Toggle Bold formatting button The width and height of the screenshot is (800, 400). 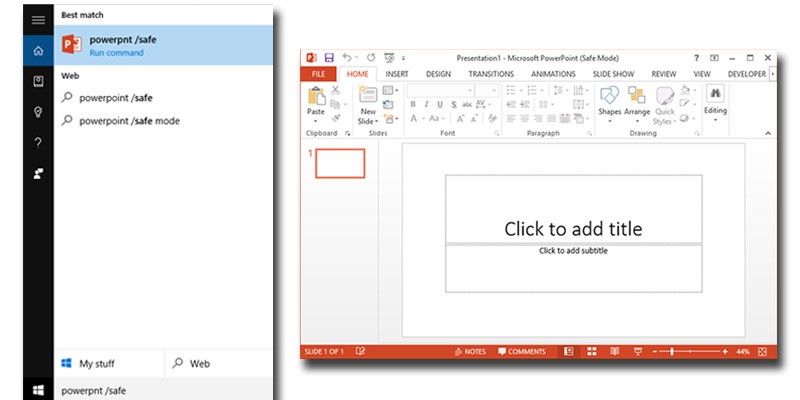coord(413,105)
